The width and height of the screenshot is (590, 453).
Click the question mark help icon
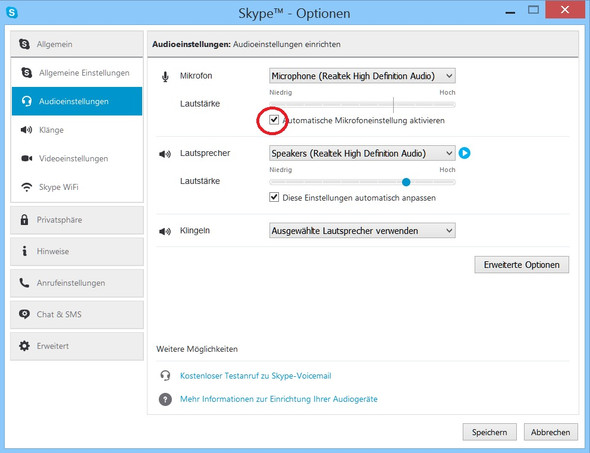(165, 399)
